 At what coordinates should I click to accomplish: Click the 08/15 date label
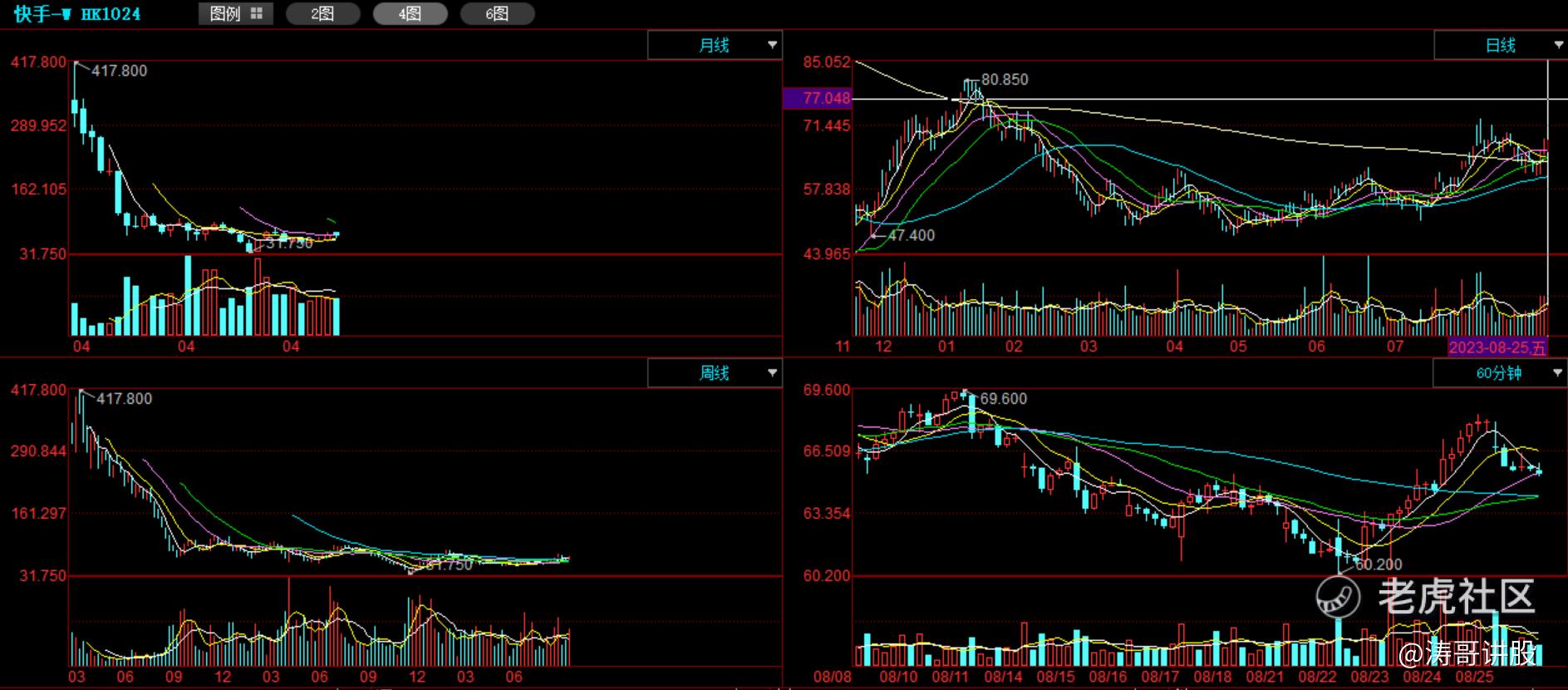coord(1055,678)
